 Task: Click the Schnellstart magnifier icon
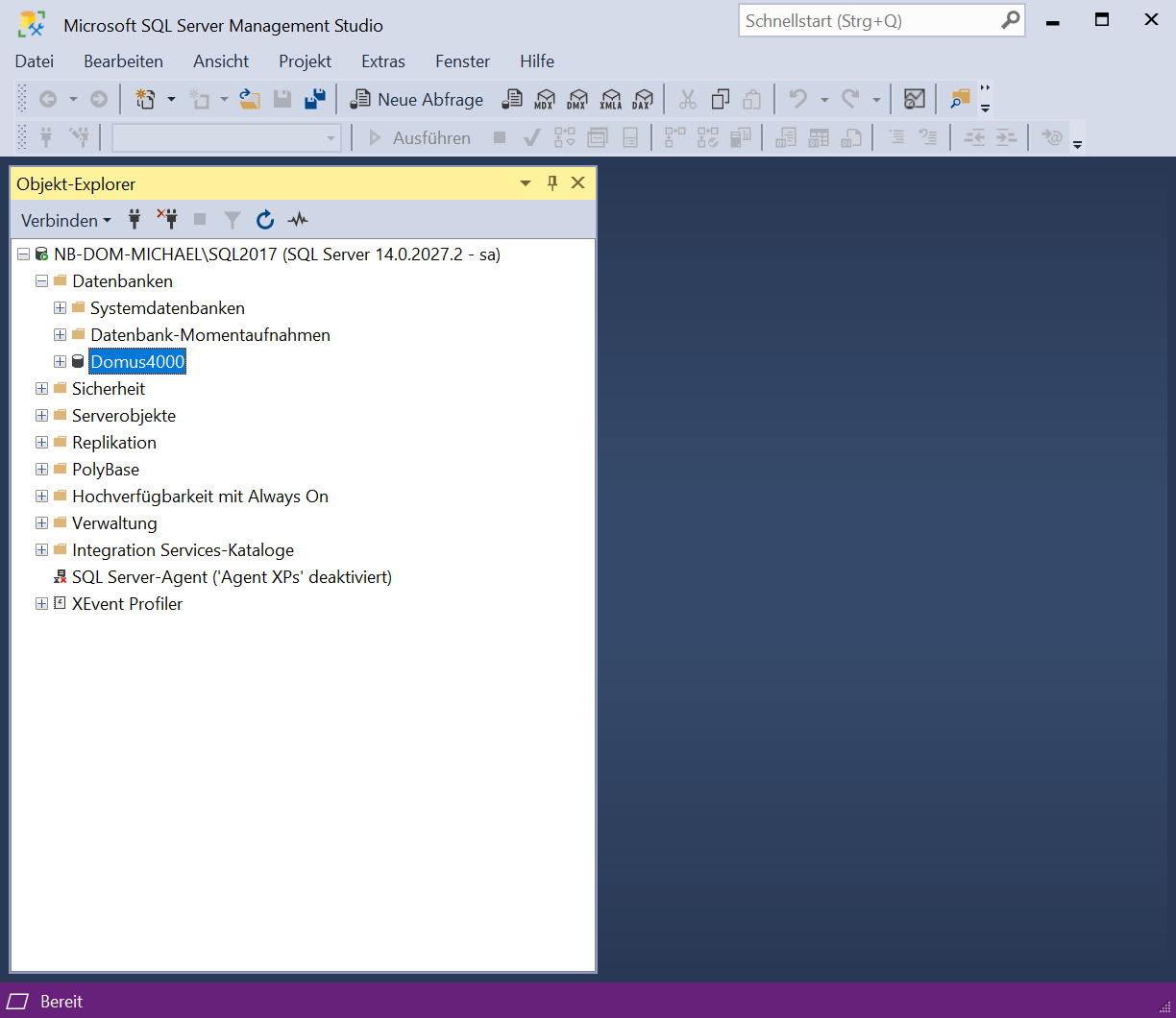[1011, 20]
